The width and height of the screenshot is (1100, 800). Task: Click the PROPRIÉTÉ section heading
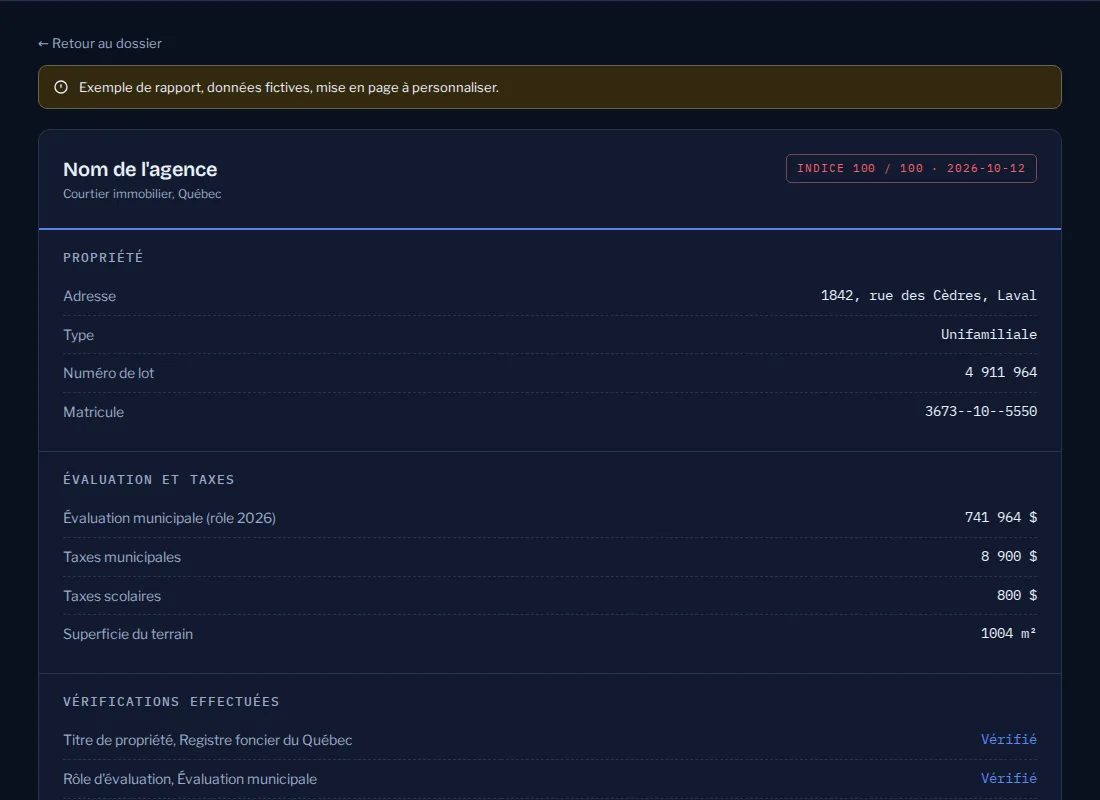(103, 258)
